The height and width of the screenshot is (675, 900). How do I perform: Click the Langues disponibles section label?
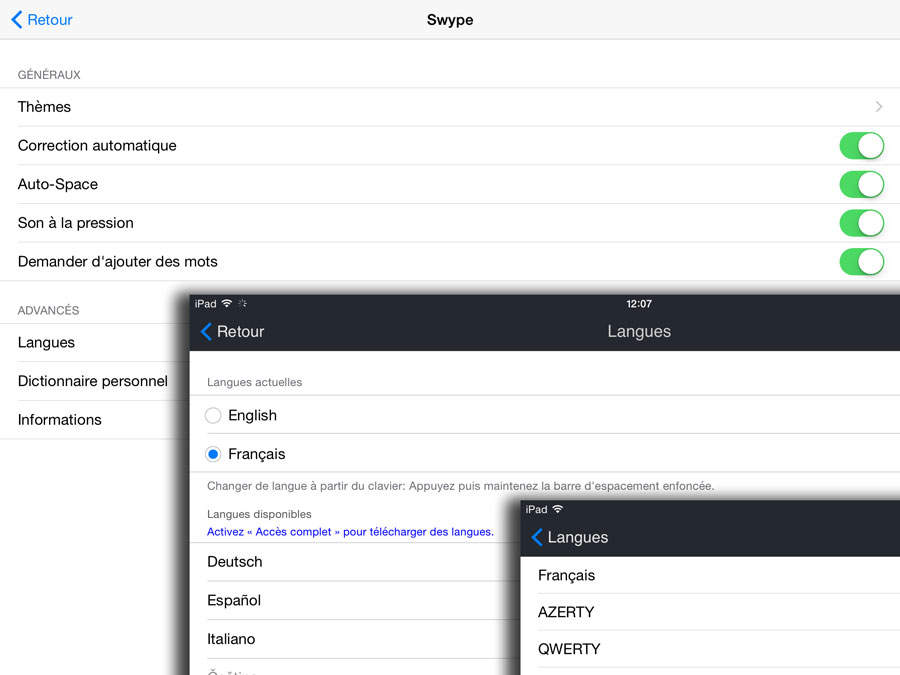259,514
